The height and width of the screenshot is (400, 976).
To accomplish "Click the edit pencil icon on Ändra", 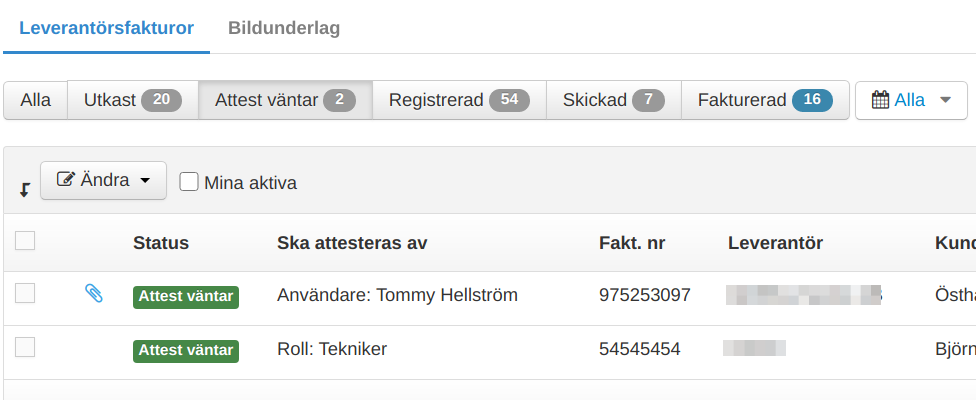I will tap(65, 180).
